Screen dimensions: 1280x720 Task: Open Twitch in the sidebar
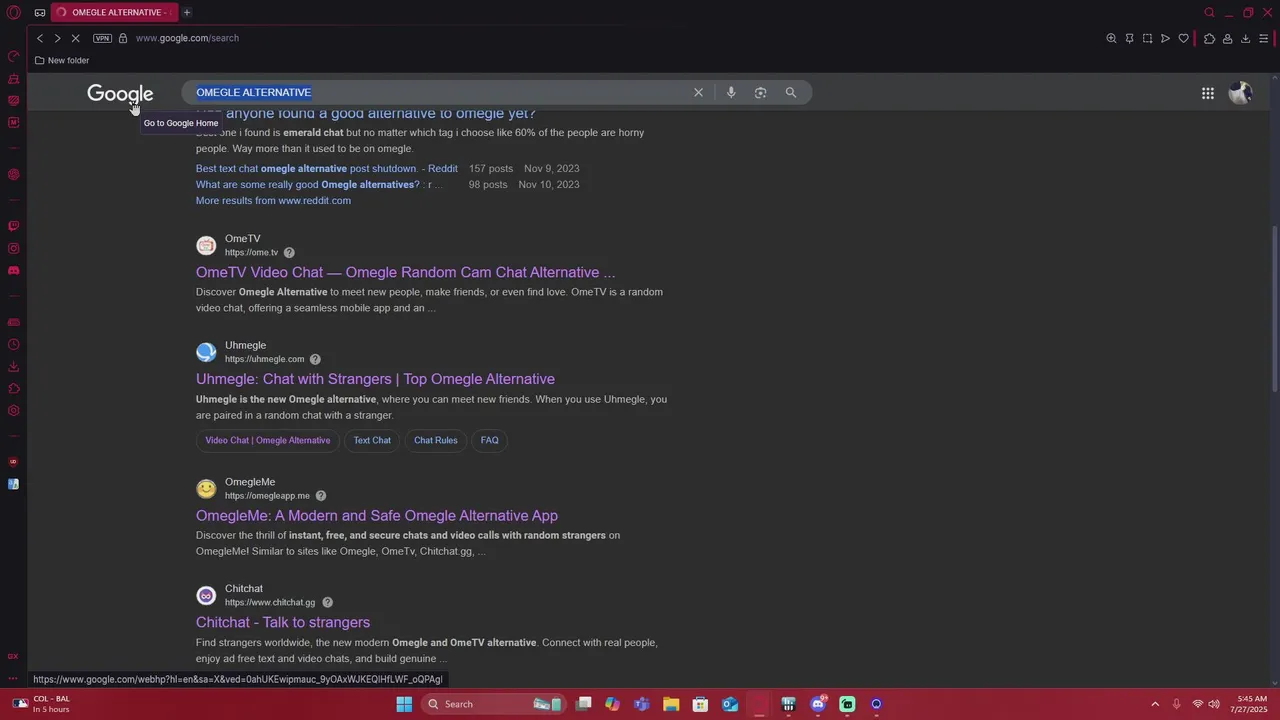[x=13, y=226]
